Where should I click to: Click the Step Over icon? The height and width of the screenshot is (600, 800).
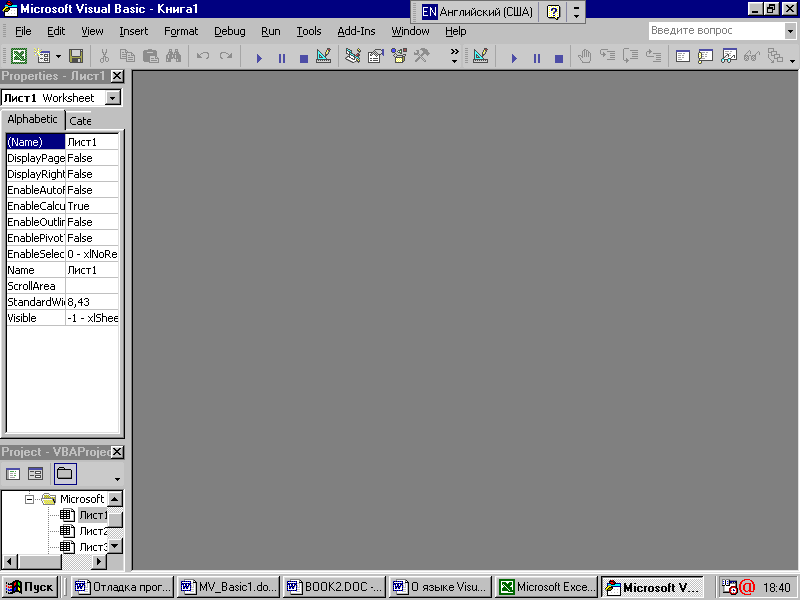631,55
